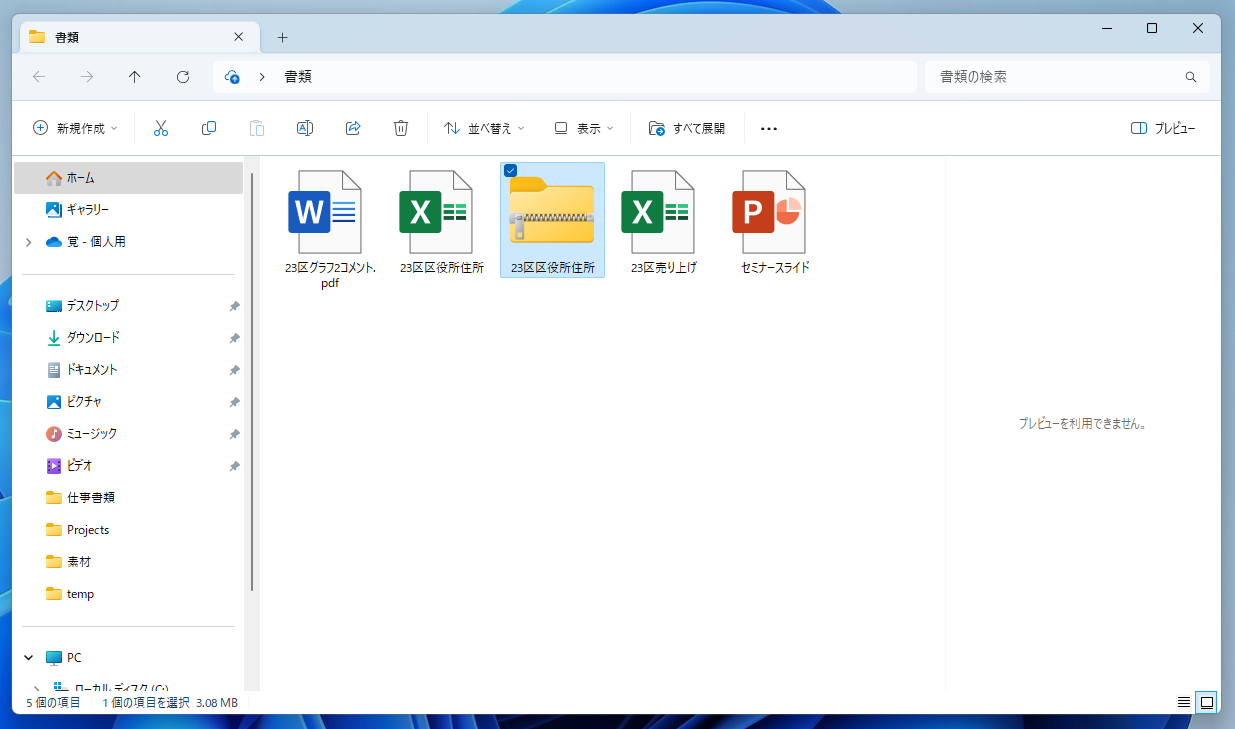Select the zipped folder 23区区役所住所
Viewport: 1235px width, 729px height.
point(552,220)
